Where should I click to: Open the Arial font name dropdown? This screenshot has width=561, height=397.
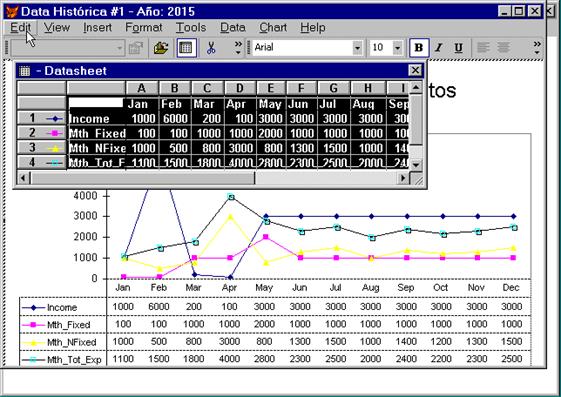tap(357, 48)
